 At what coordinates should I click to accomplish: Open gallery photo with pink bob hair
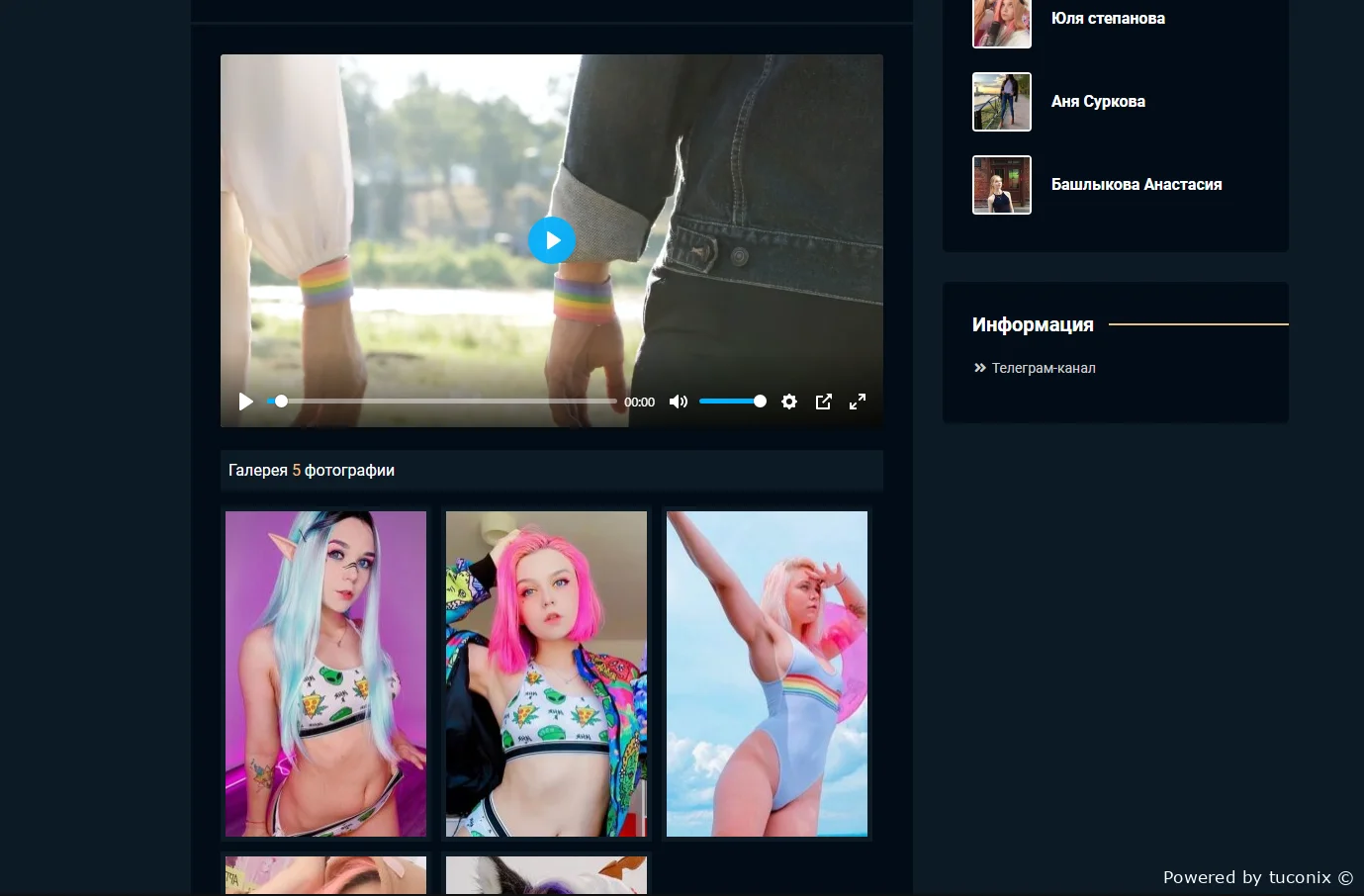coord(546,673)
